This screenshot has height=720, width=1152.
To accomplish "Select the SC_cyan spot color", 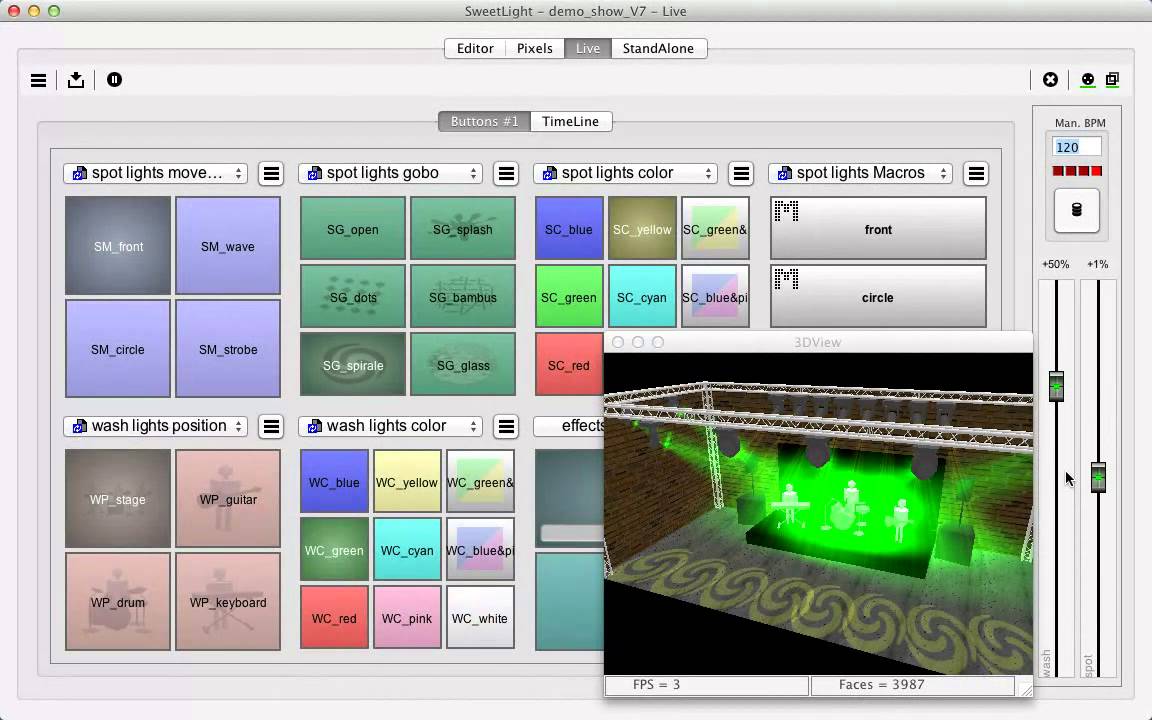I will tap(642, 296).
